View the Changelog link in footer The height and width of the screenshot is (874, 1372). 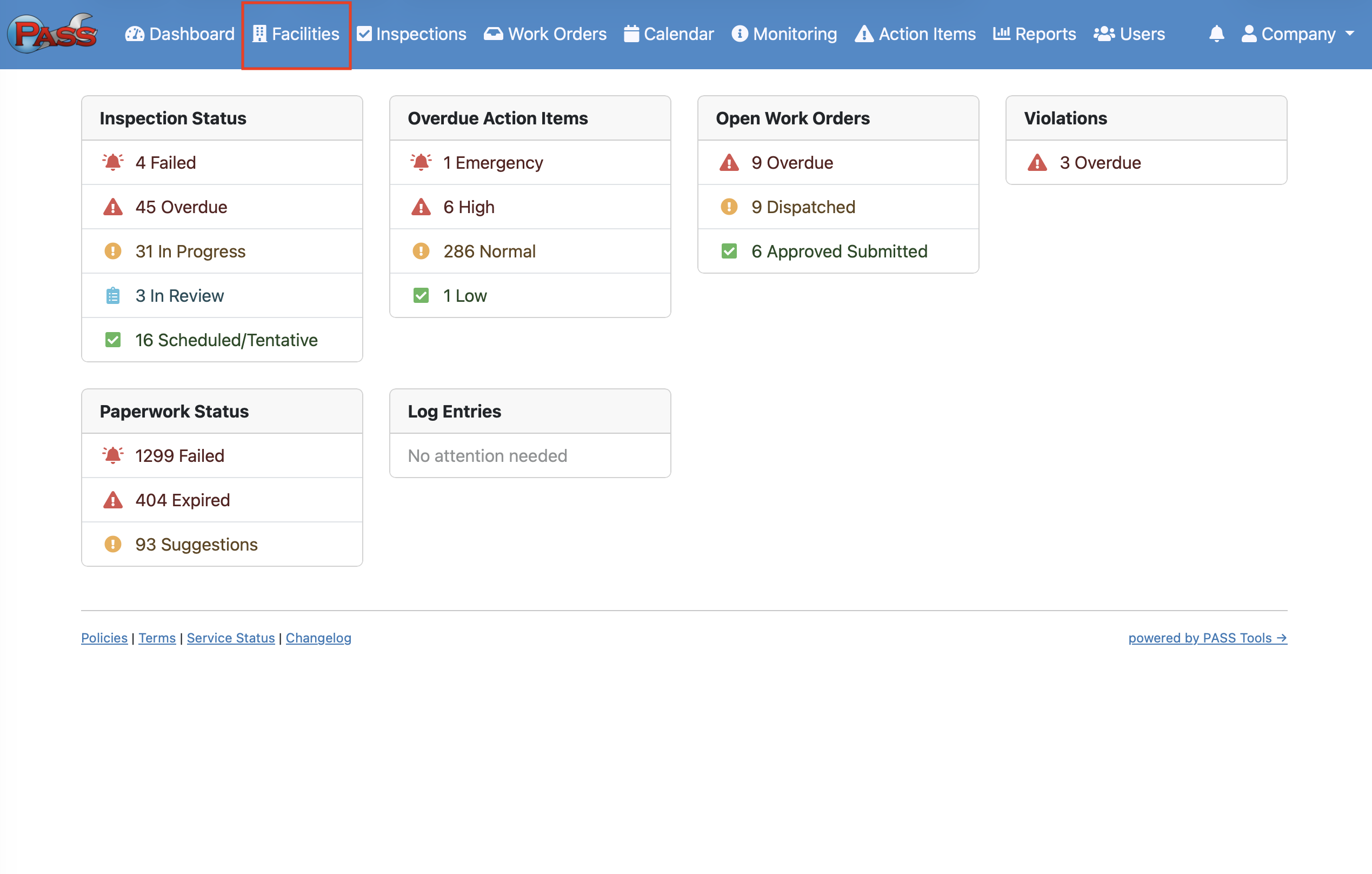318,638
